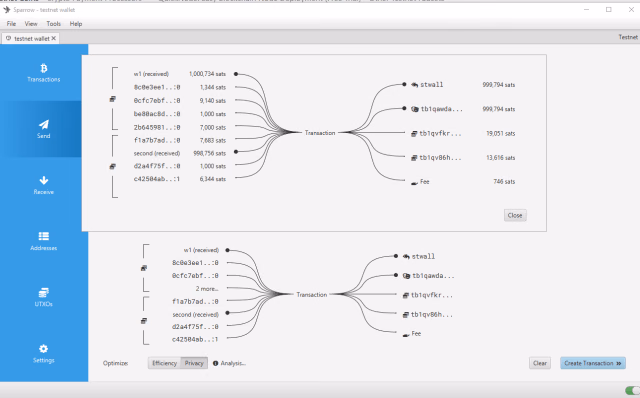Screen dimensions: 640x398
Task: Select Privacy optimization
Action: click(x=194, y=363)
